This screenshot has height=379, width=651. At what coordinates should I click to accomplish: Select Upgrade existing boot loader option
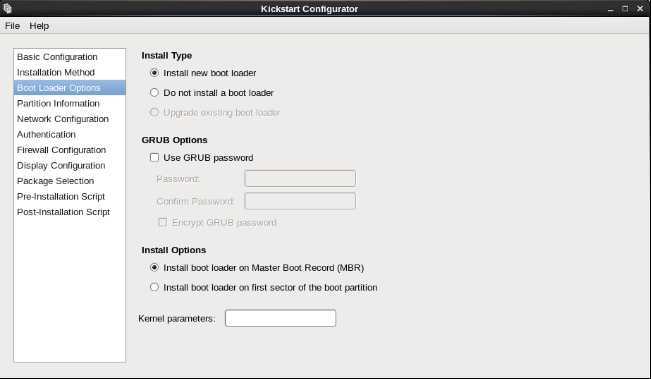click(x=154, y=112)
